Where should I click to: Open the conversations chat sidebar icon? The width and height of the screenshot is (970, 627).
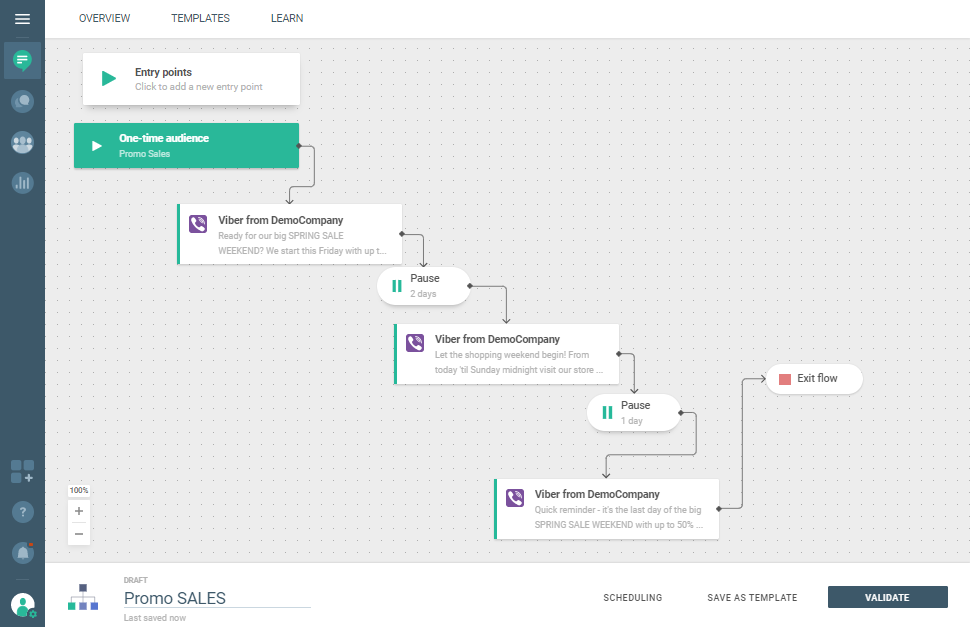[x=22, y=101]
